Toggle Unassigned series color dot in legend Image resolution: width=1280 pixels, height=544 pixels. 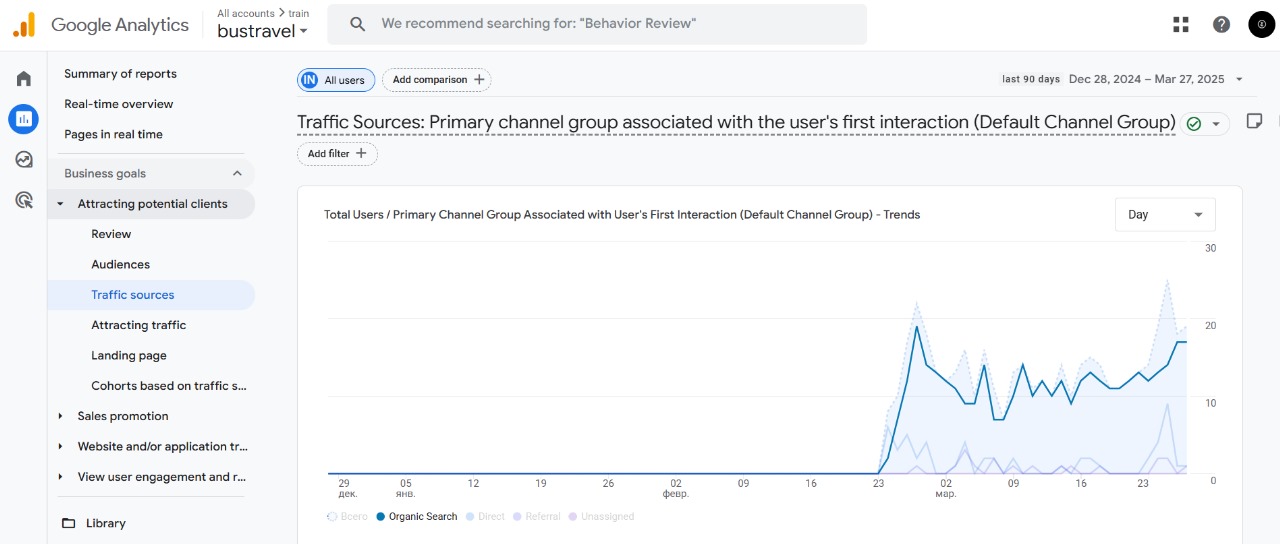coord(573,517)
